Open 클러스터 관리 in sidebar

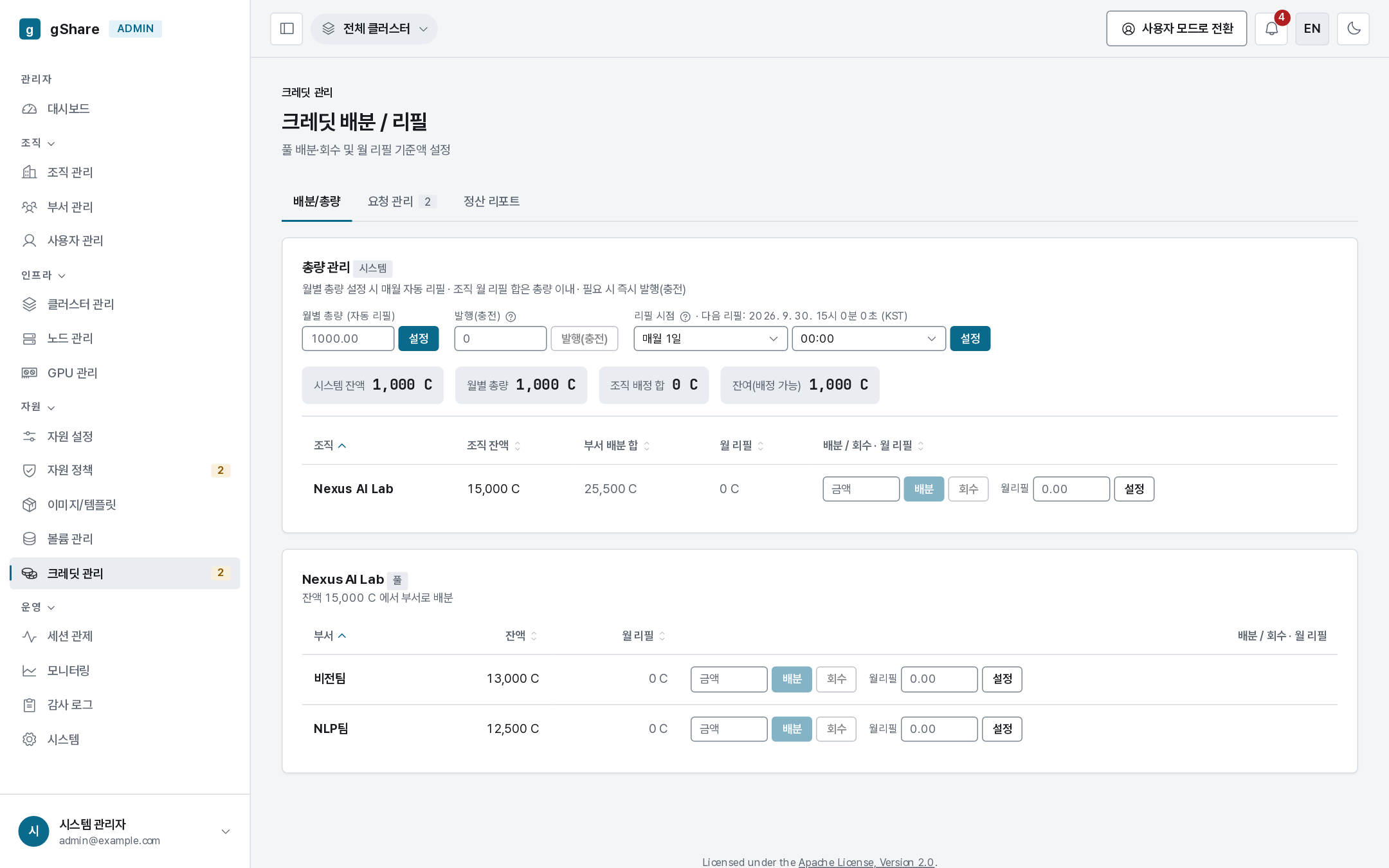125,304
